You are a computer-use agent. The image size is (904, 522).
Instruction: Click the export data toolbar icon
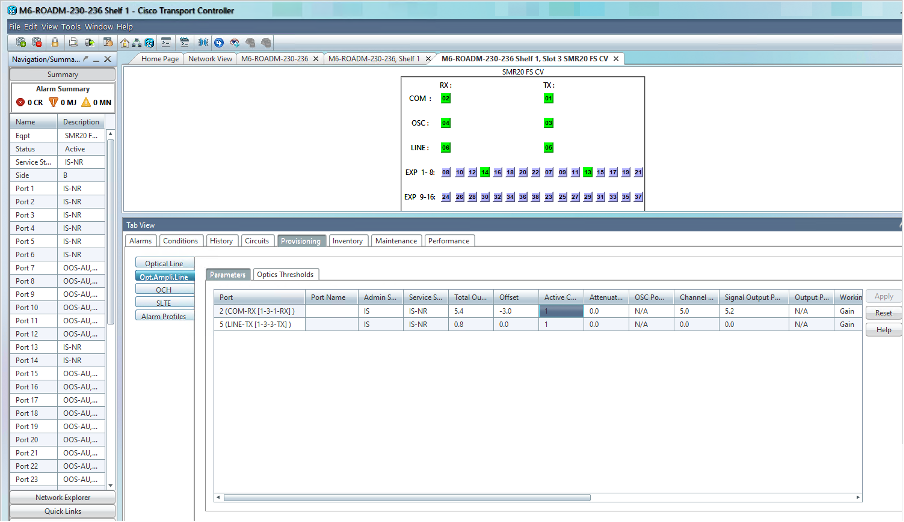(x=89, y=42)
